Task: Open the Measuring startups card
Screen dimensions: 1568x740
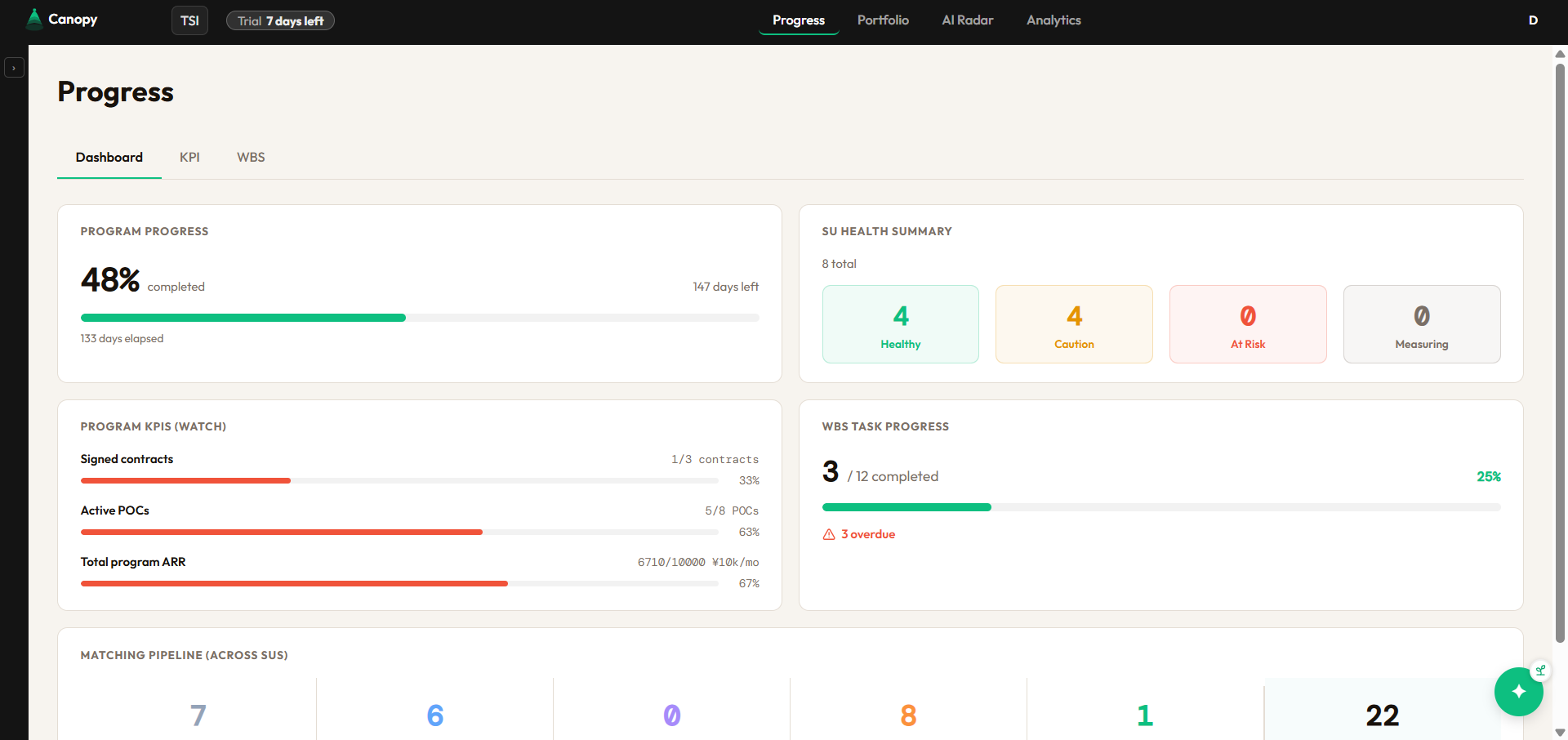Action: (x=1422, y=324)
